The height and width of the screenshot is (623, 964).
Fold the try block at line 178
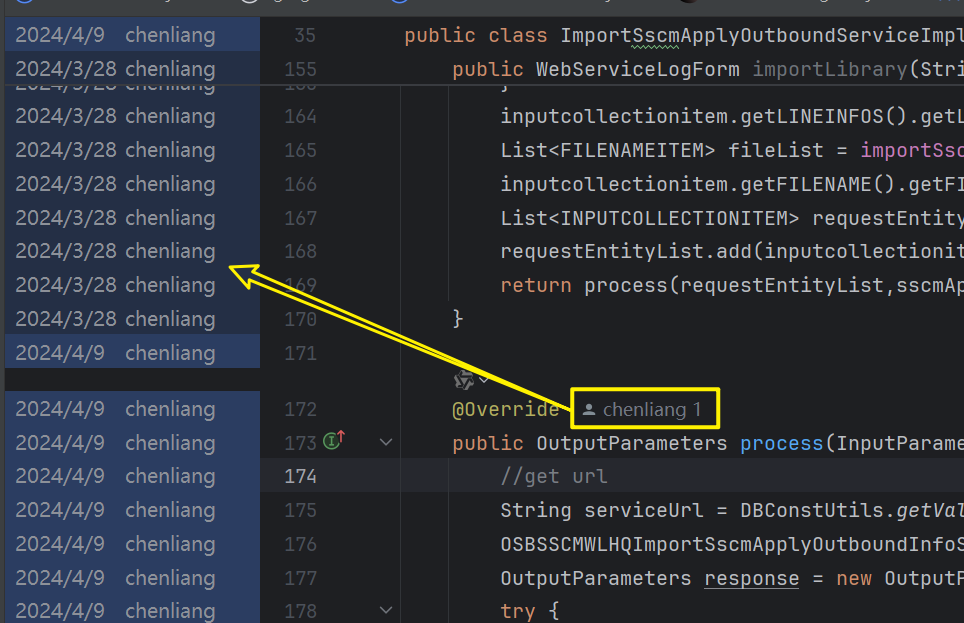[386, 610]
